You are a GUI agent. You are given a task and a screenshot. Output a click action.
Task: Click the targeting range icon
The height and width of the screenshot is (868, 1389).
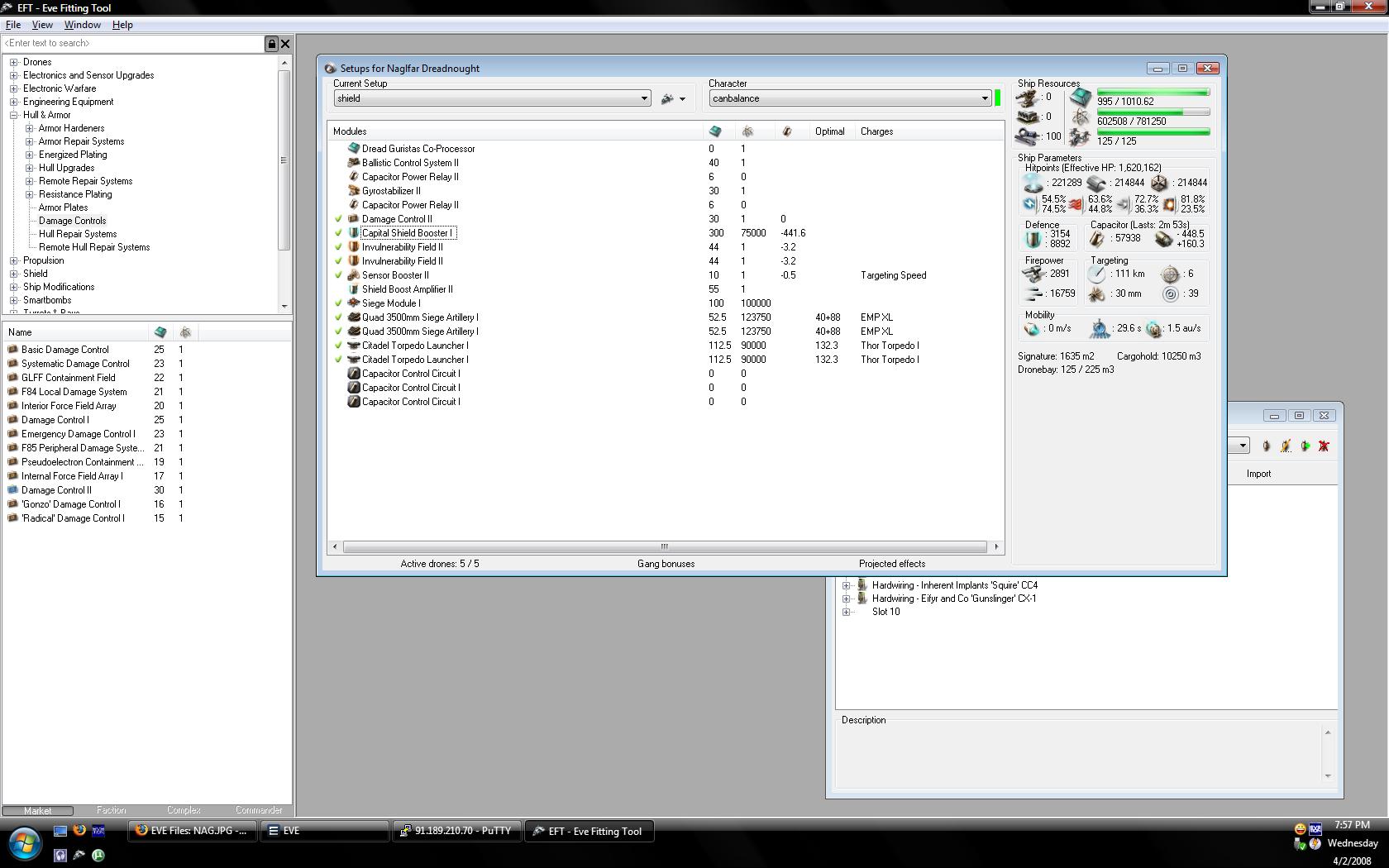[1096, 274]
